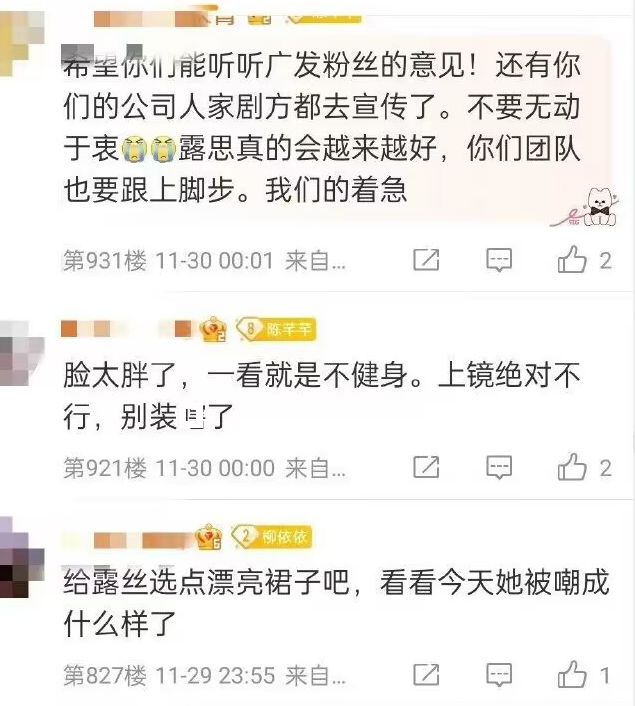The image size is (635, 706).
Task: Open the avatar of the top commenter
Action: [20, 43]
